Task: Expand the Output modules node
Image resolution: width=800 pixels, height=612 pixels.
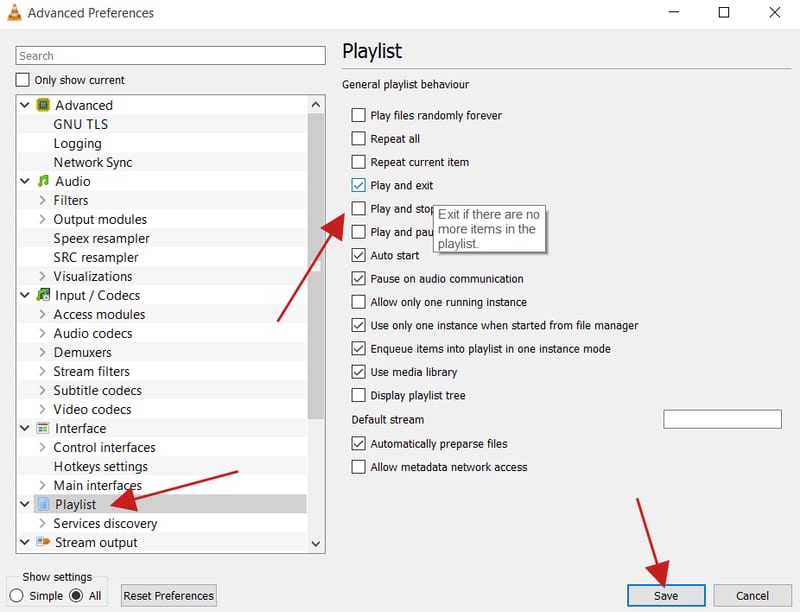Action: click(43, 219)
